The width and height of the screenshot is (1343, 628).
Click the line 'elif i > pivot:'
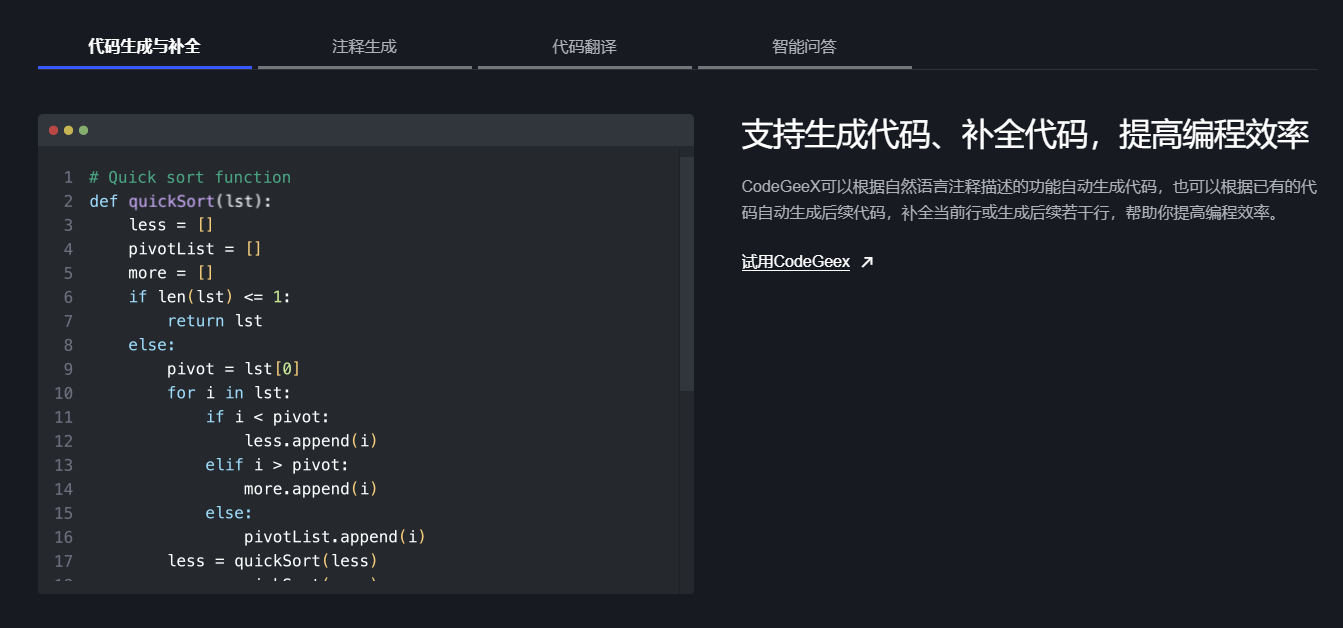(277, 465)
